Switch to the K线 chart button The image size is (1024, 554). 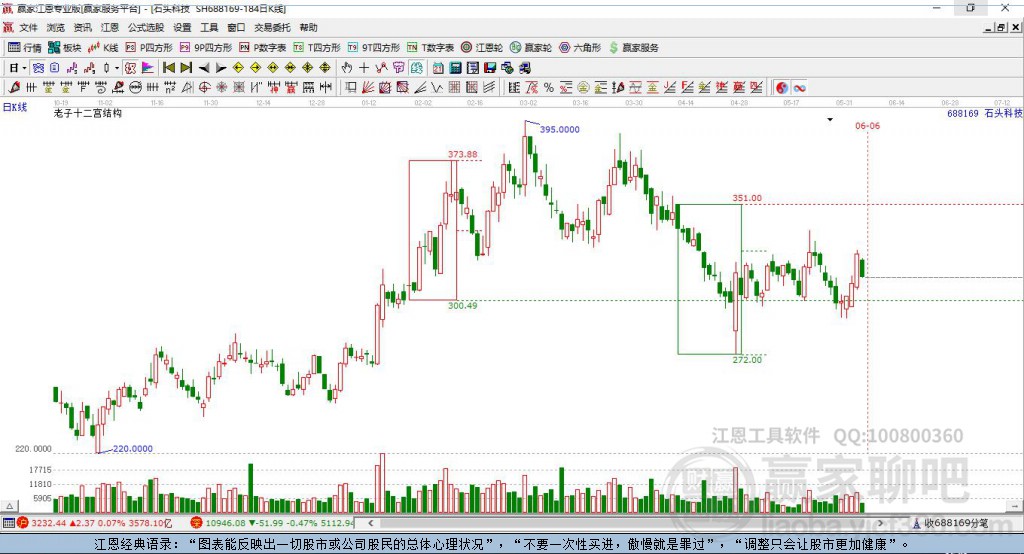point(103,48)
